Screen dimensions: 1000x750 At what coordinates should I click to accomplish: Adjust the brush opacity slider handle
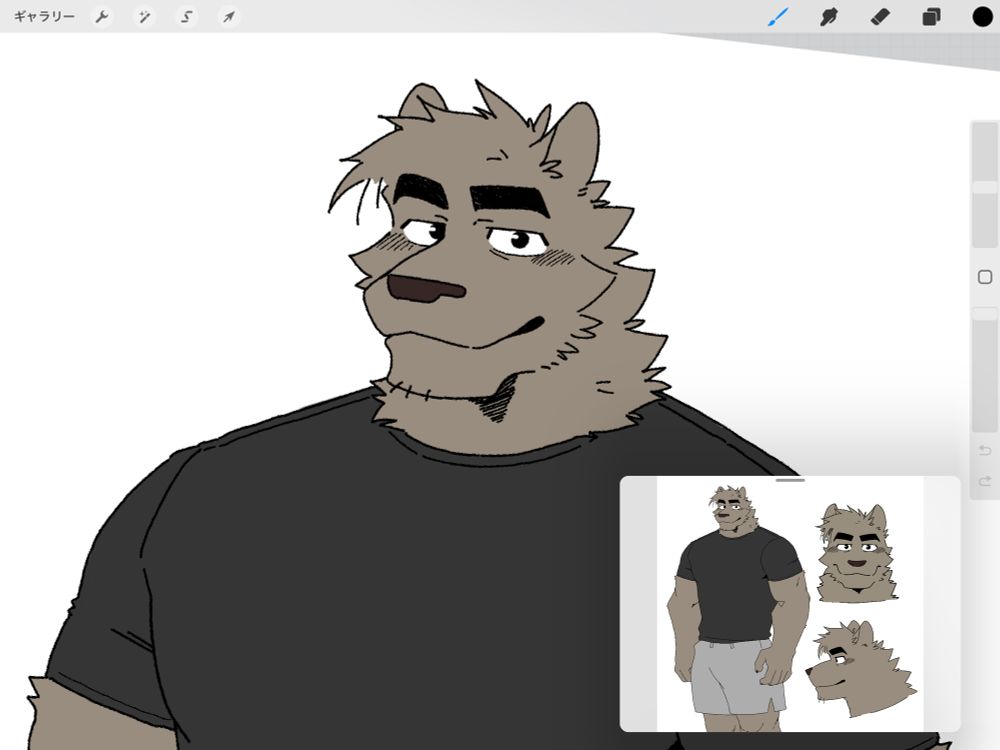click(984, 314)
